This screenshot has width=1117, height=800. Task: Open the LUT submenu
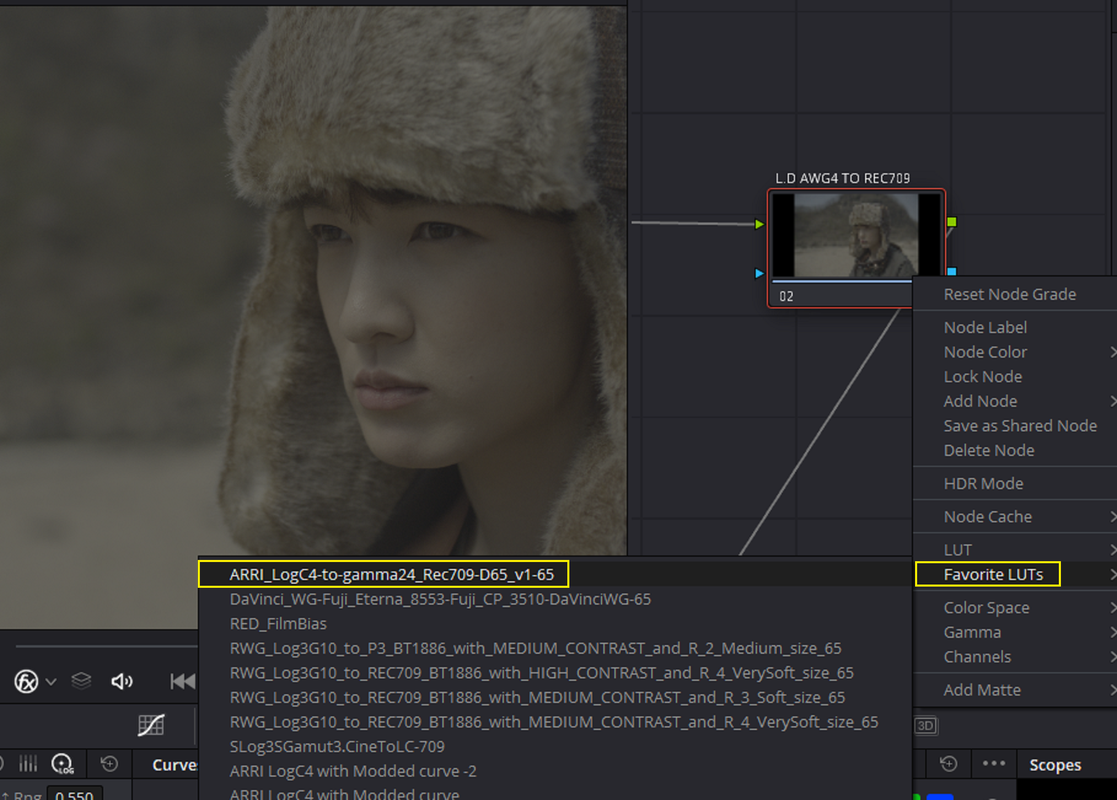[1015, 550]
